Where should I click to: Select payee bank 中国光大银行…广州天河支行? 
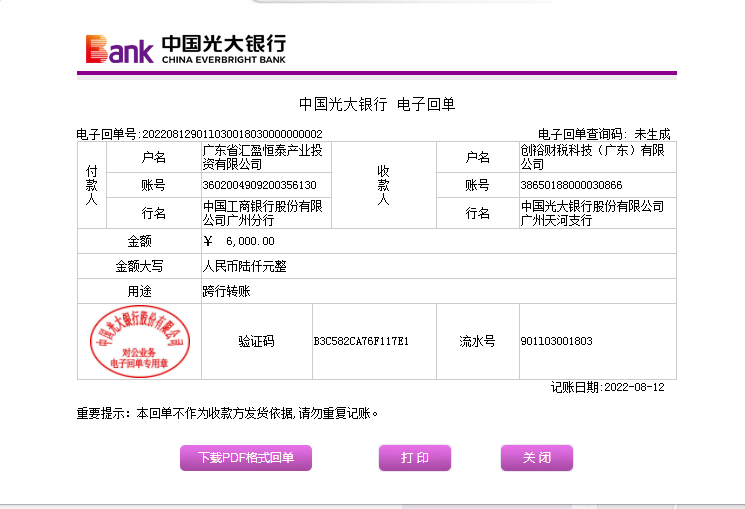592,213
